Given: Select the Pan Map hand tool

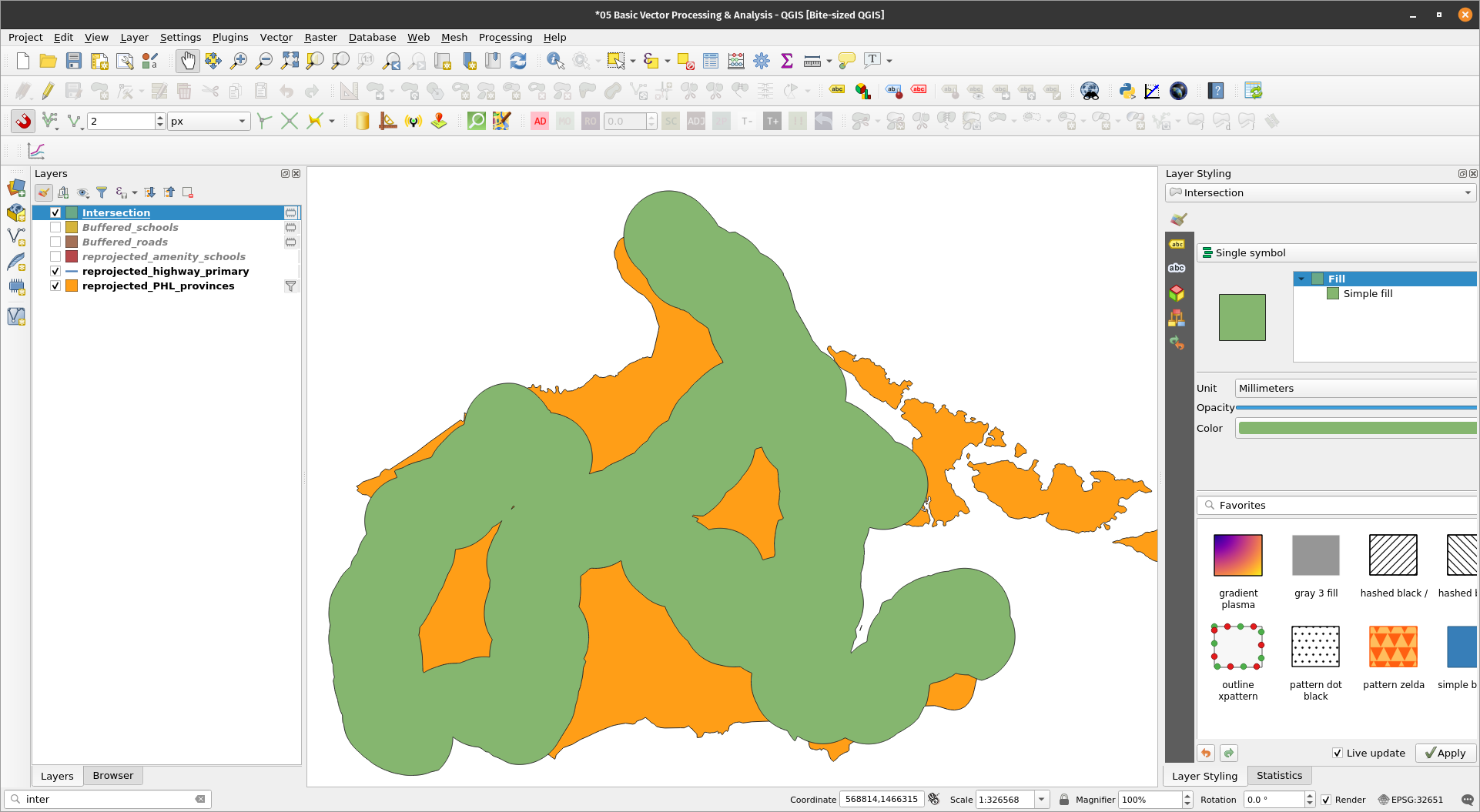Looking at the screenshot, I should click(187, 61).
